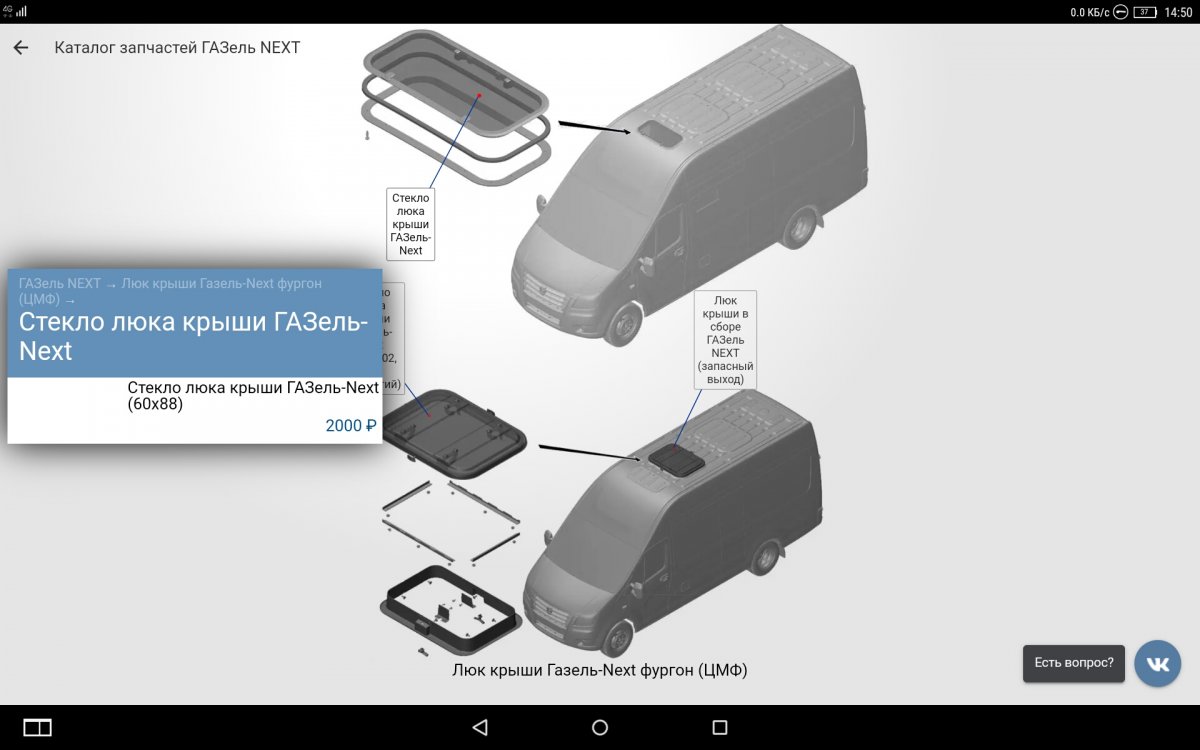The width and height of the screenshot is (1200, 750).
Task: Click 'Есть вопрос?' help button
Action: 1073,663
